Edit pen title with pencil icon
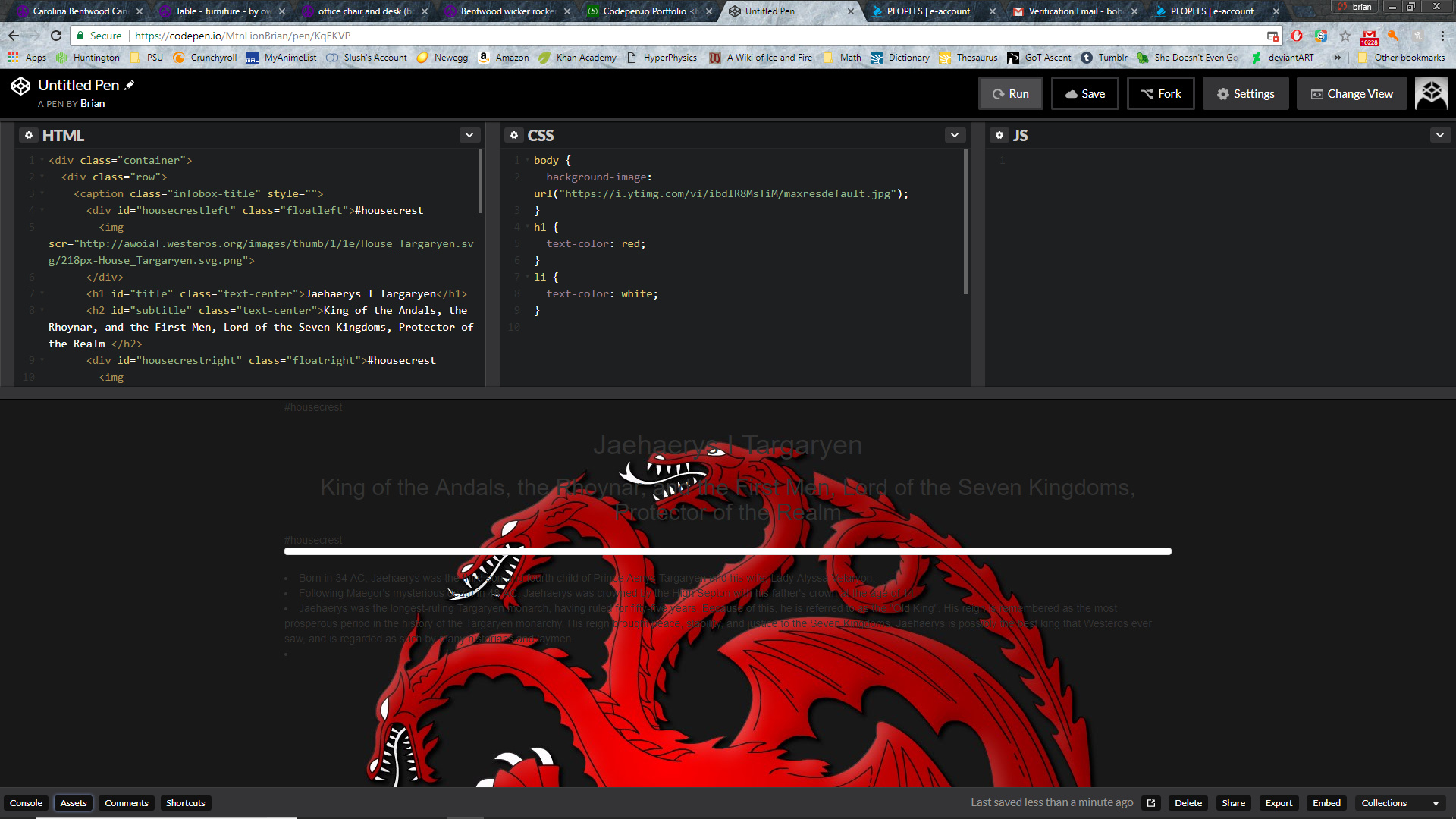 (130, 85)
